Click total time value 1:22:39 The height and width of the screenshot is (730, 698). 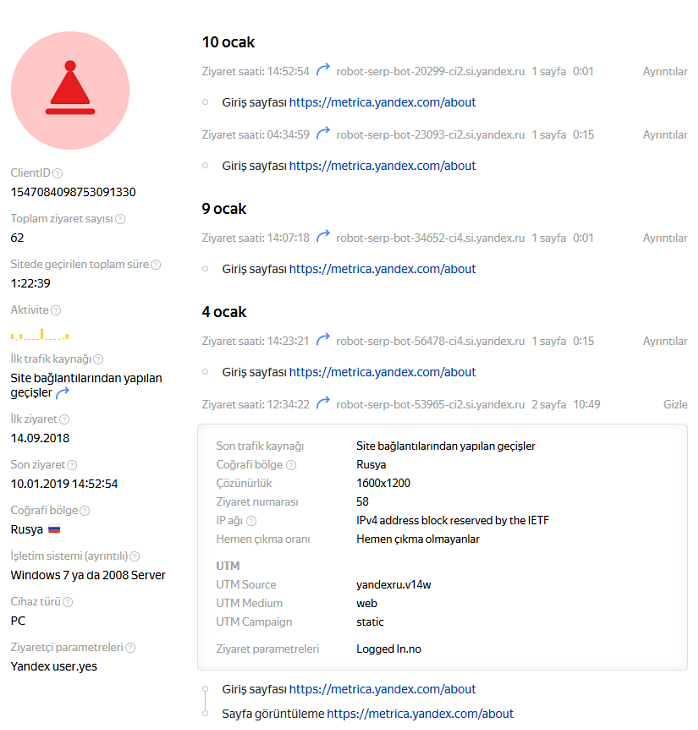coord(30,284)
